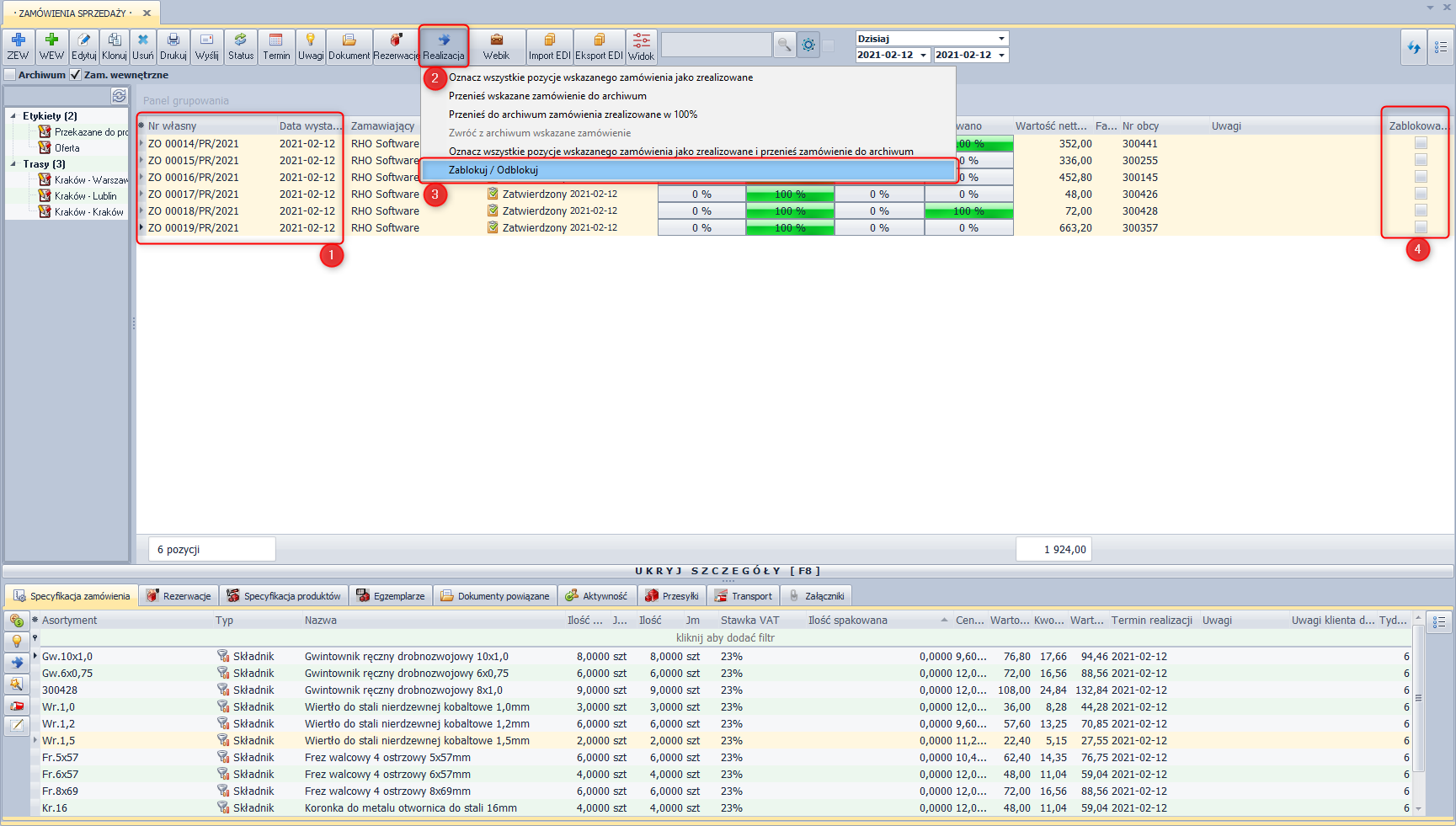Uncheck Zam. wewnętrzne checkbox
The width and height of the screenshot is (1456, 826).
click(76, 75)
